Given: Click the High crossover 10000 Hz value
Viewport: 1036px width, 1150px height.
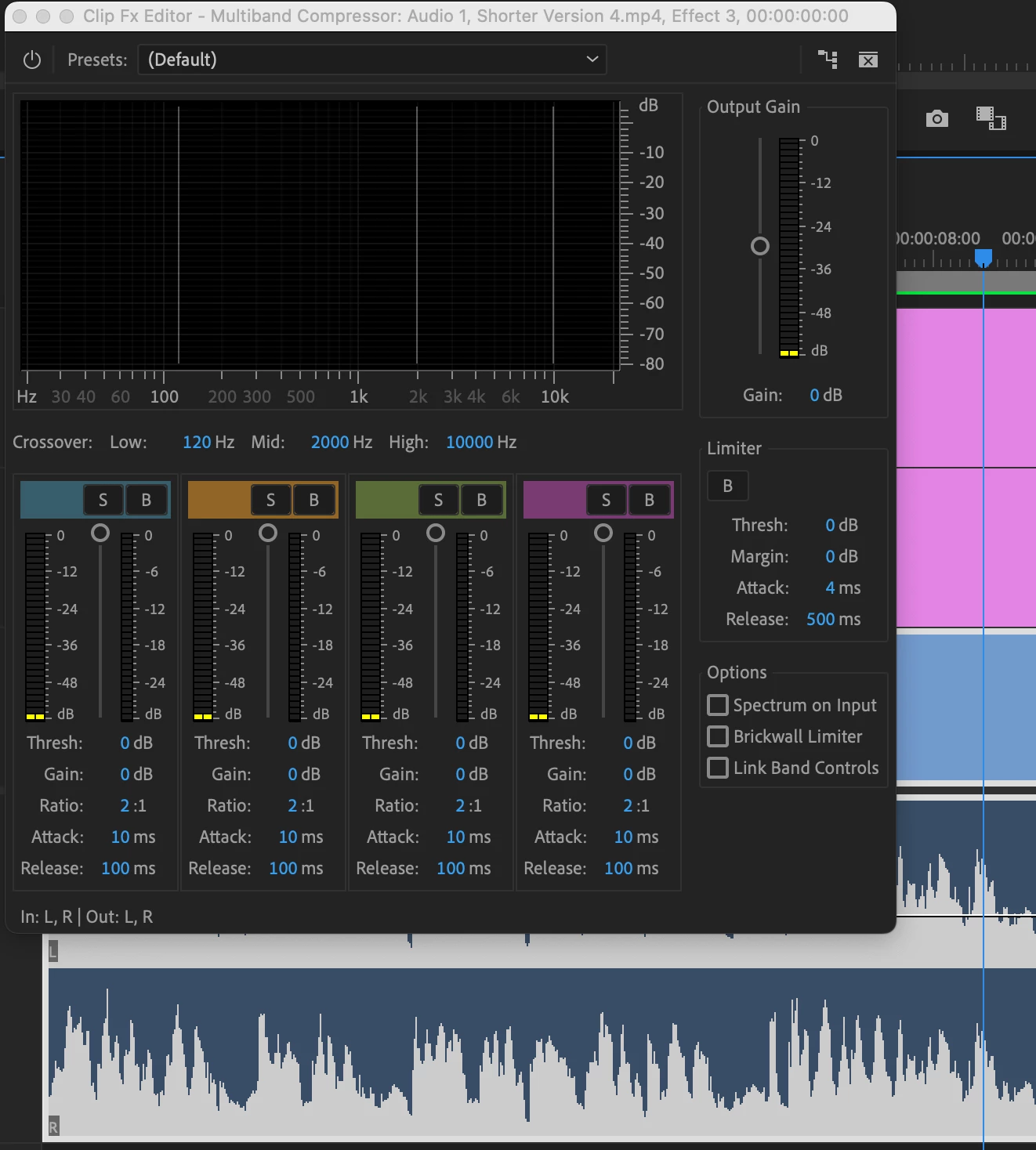Looking at the screenshot, I should click(x=481, y=442).
